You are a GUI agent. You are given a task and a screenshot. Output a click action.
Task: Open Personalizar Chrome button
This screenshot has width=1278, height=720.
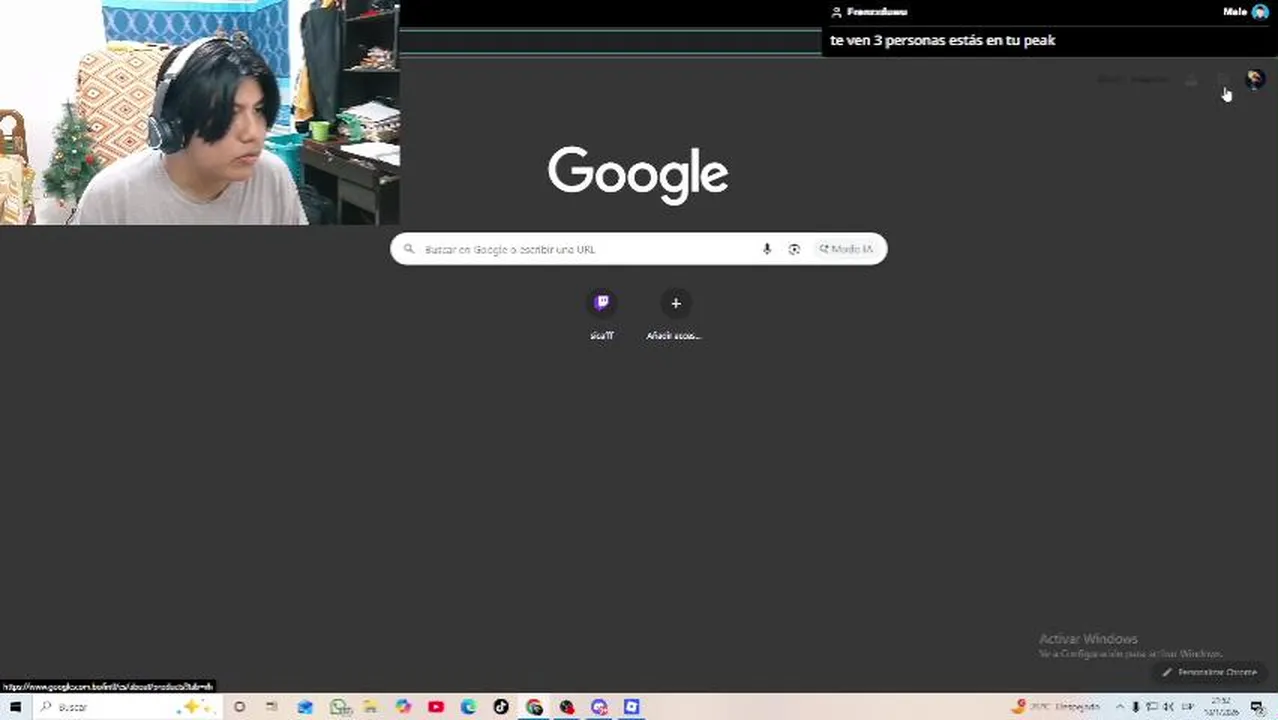tap(1209, 672)
